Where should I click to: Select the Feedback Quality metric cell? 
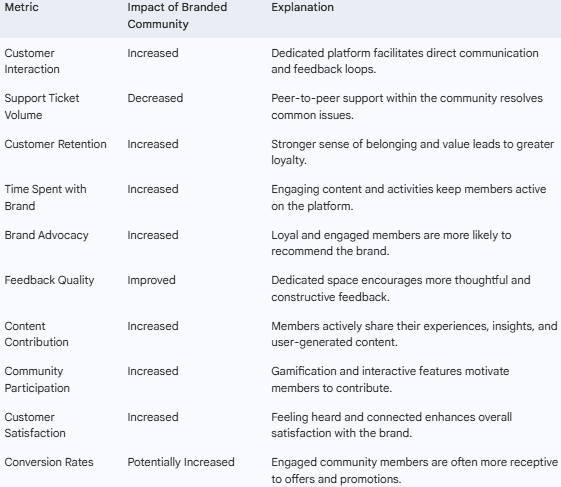(49, 280)
